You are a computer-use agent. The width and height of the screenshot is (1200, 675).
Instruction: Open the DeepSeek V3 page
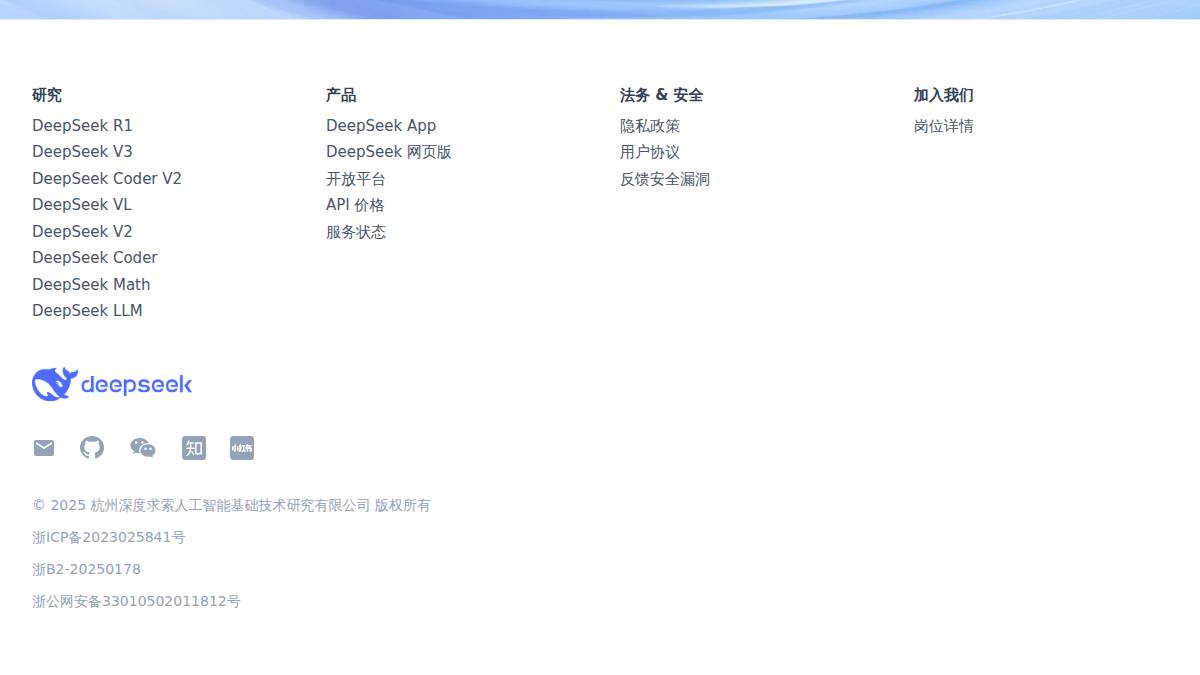(81, 151)
